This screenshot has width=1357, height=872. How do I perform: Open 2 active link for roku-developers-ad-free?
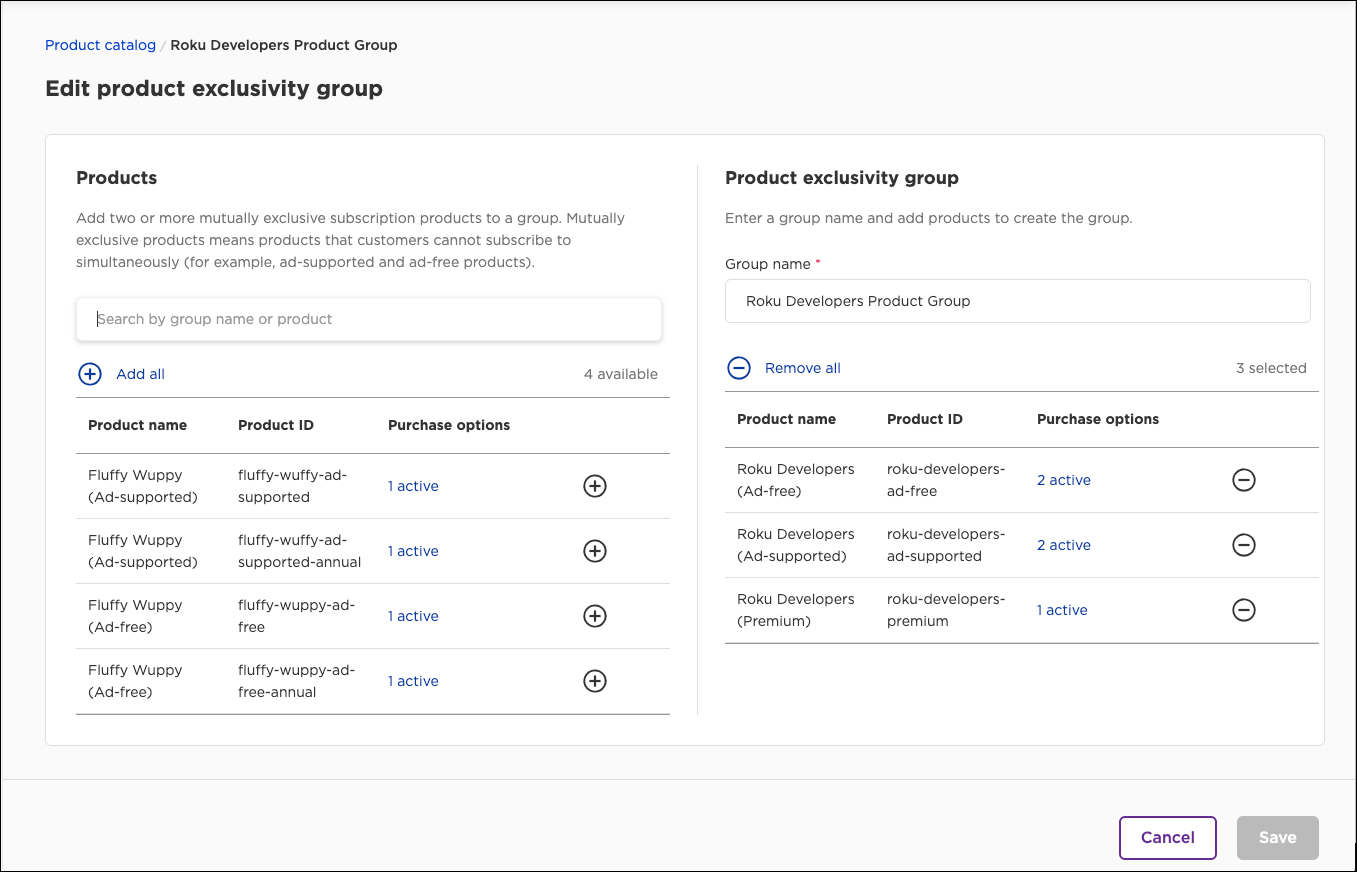(x=1063, y=480)
